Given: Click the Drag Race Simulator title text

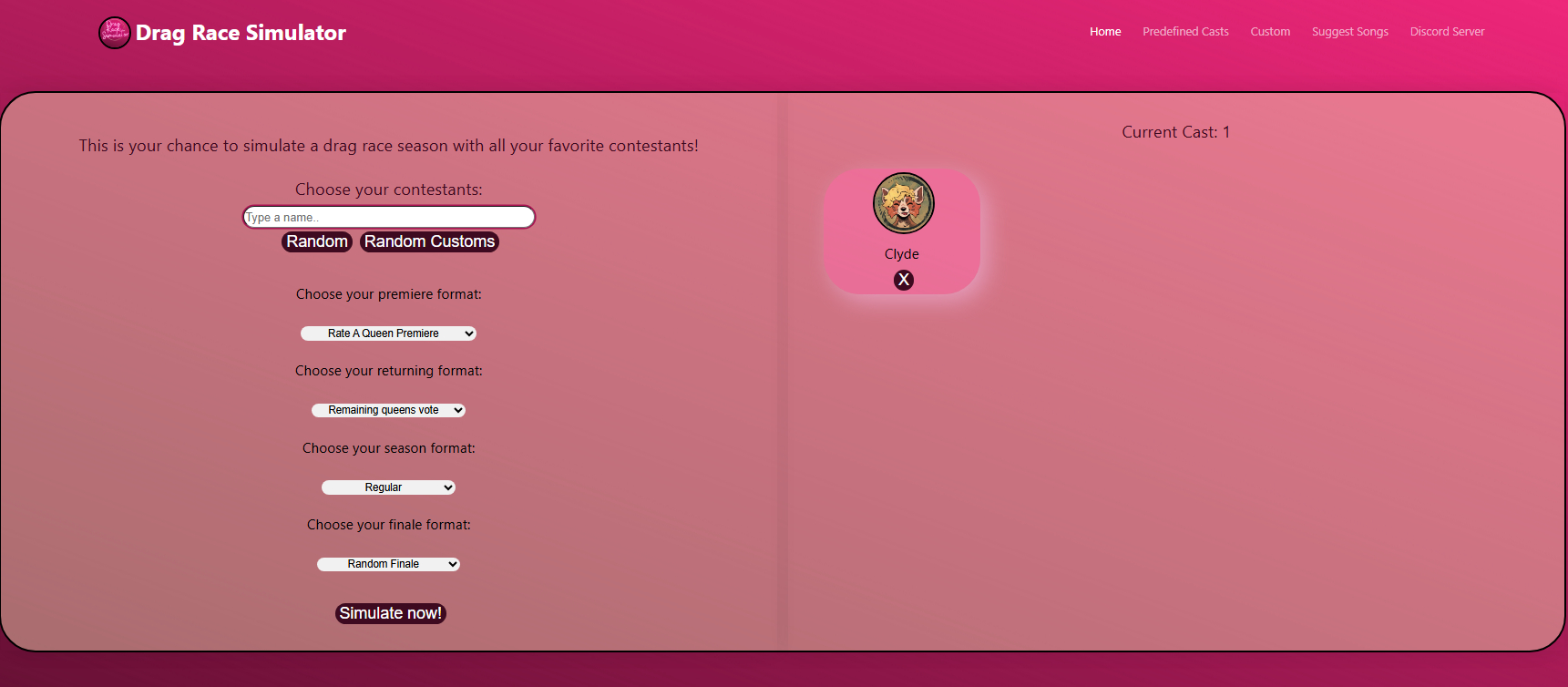Looking at the screenshot, I should tap(241, 33).
